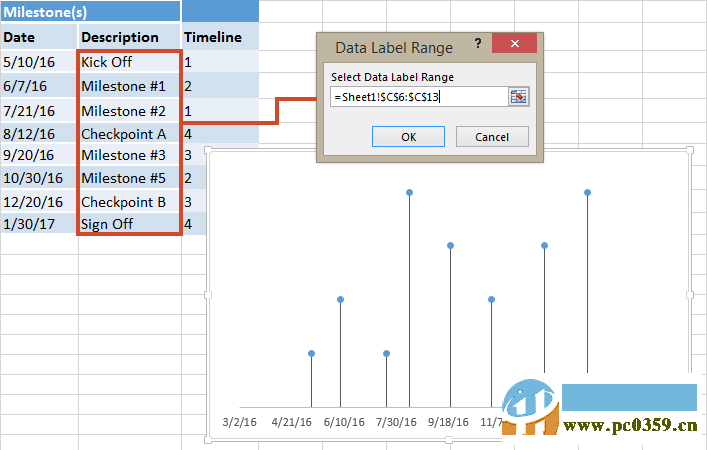Click the Select Data Label Range input field
Screen dimensions: 707x450
coord(419,97)
